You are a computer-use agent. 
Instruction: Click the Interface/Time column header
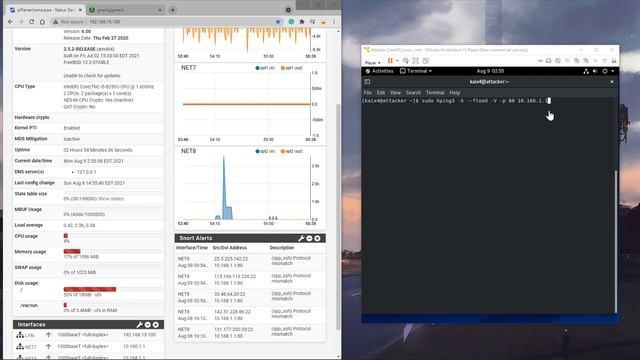point(192,248)
